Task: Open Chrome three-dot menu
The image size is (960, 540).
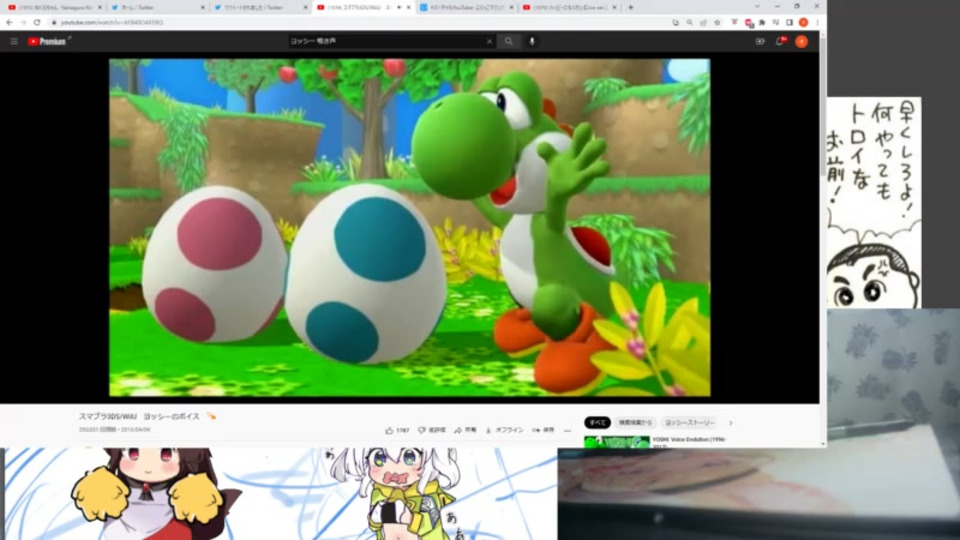Action: (x=817, y=23)
